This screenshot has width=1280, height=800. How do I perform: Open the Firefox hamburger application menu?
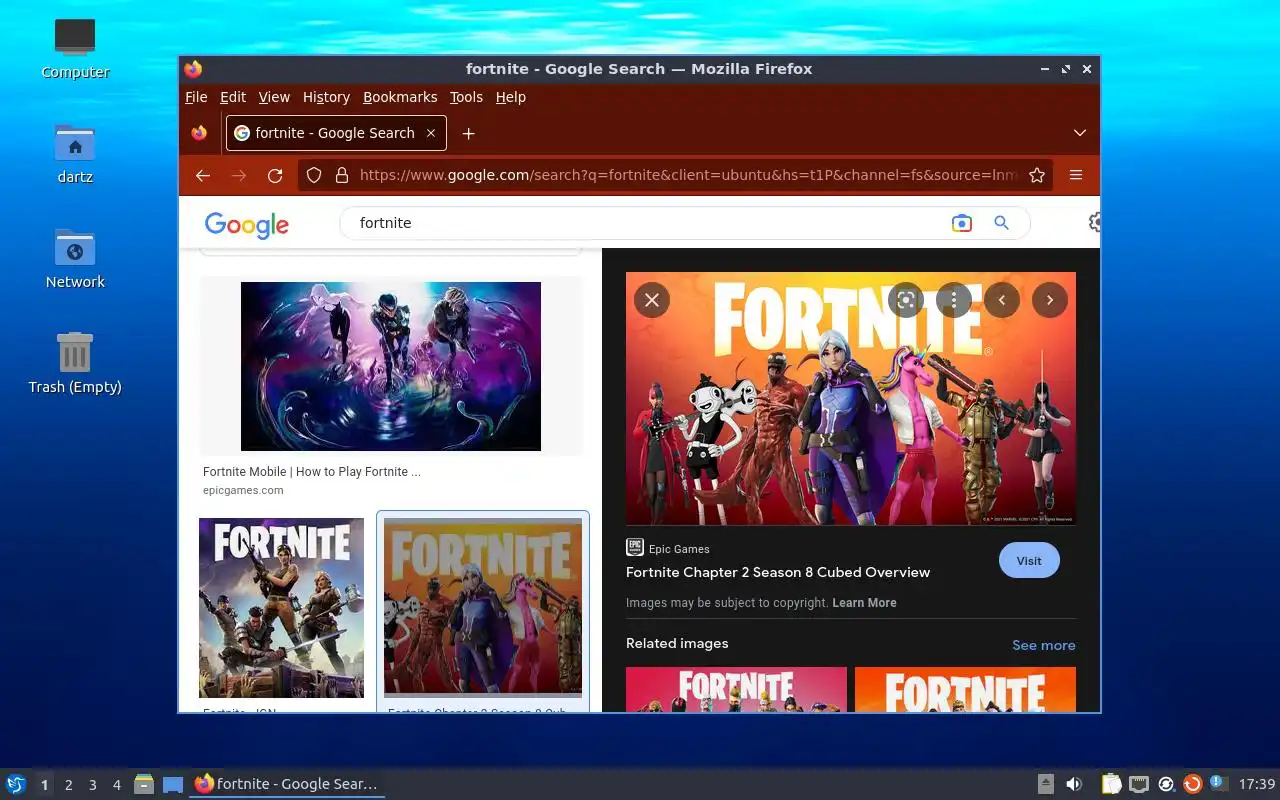tap(1076, 175)
